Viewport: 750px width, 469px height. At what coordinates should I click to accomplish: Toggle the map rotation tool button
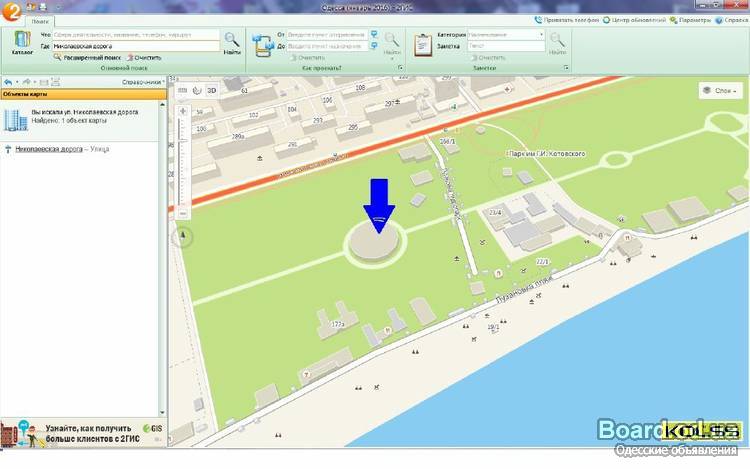point(197,90)
